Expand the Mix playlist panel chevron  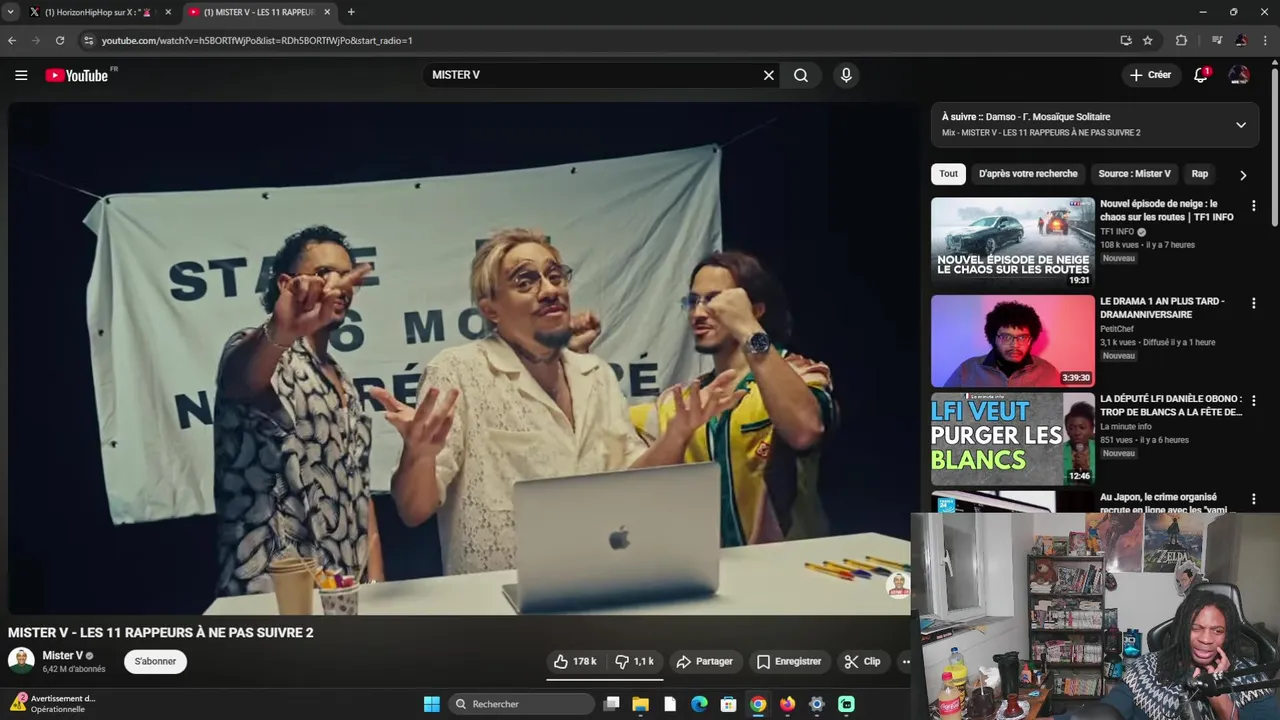click(1241, 125)
